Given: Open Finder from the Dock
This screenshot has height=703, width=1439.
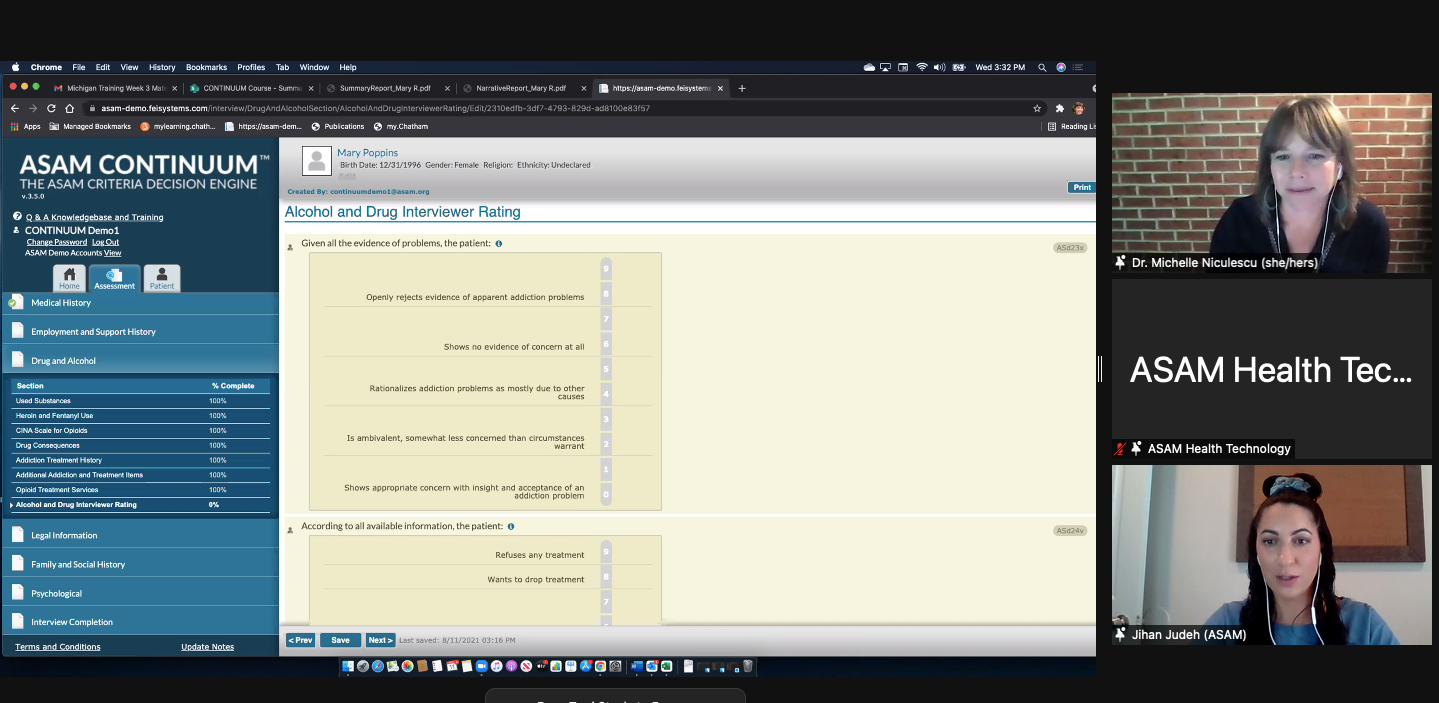Looking at the screenshot, I should 348,666.
